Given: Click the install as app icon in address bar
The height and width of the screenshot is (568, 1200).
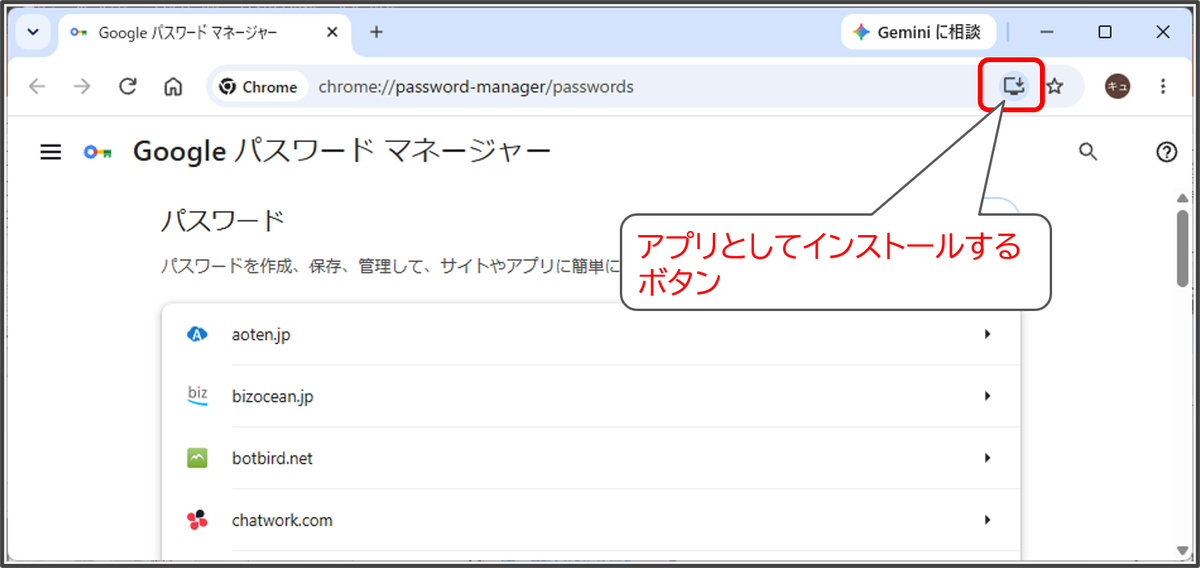Looking at the screenshot, I should [1014, 86].
